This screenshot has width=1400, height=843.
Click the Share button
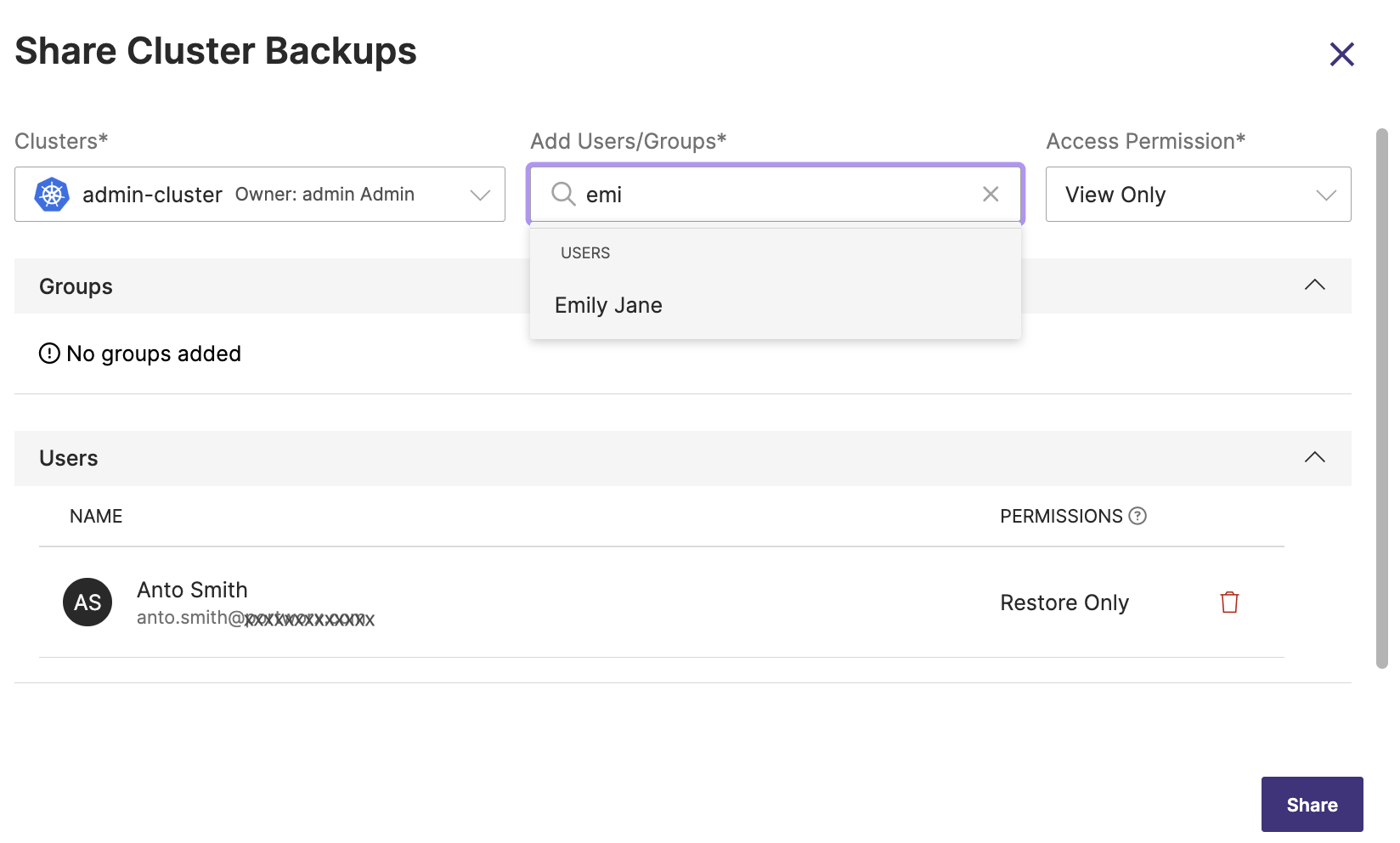pos(1311,805)
